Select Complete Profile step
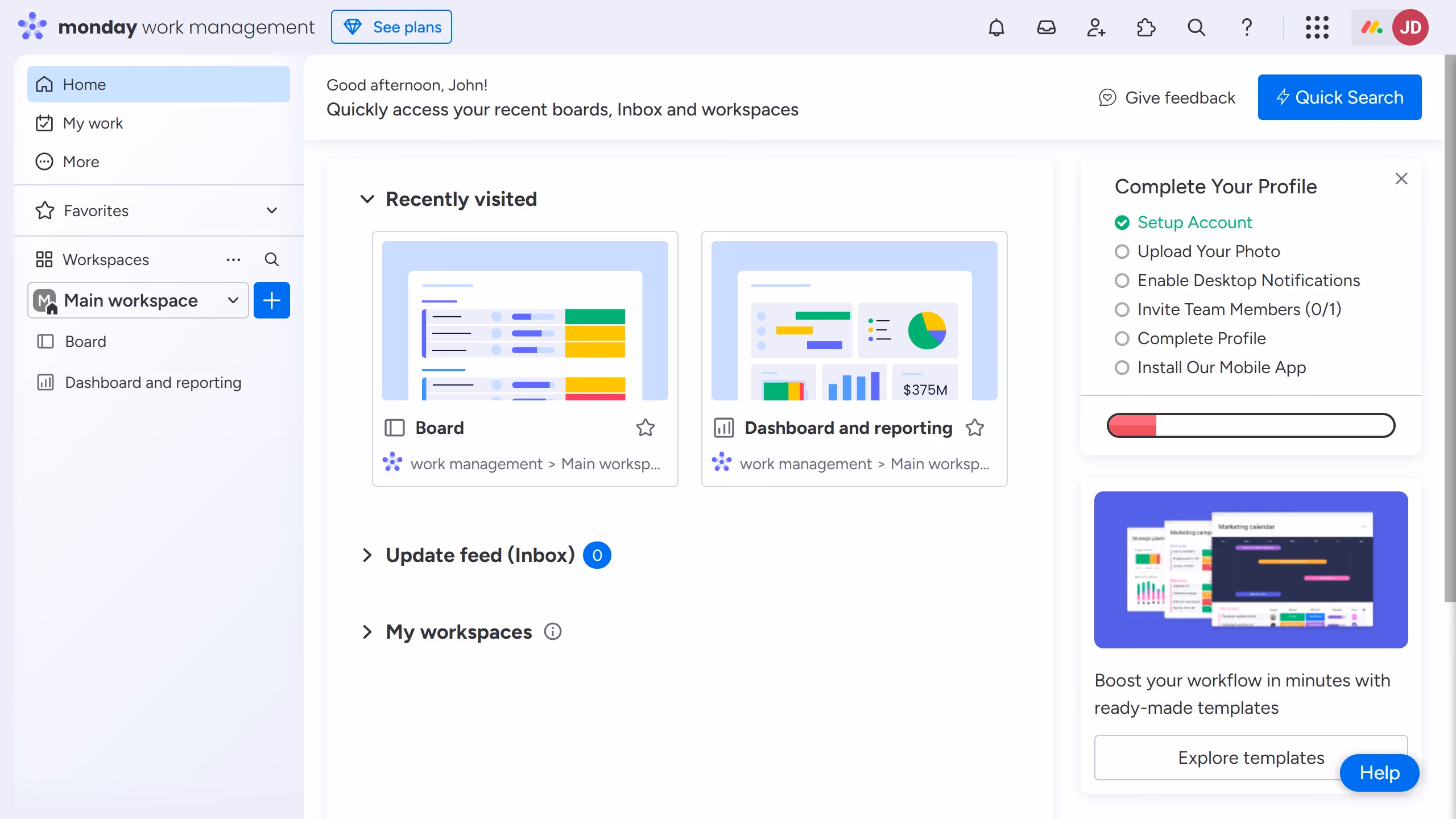Viewport: 1456px width, 819px height. tap(1190, 338)
